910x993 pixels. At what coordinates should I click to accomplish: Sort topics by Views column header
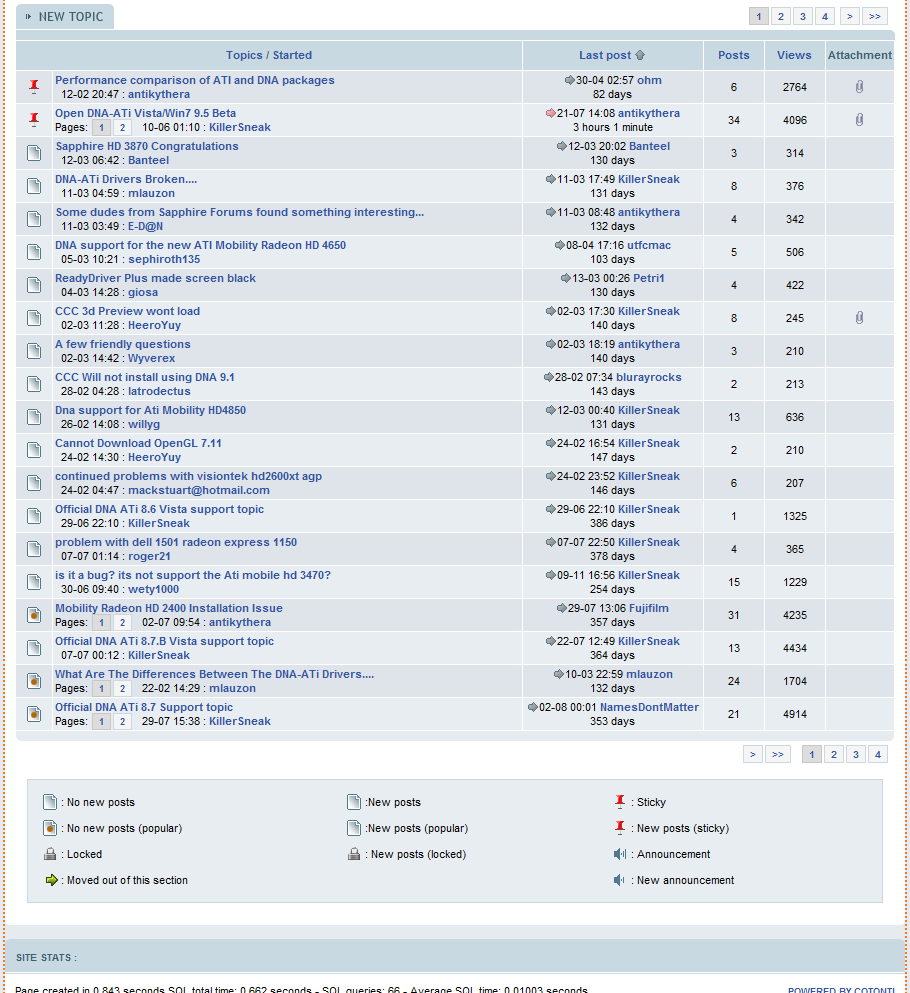click(x=794, y=55)
